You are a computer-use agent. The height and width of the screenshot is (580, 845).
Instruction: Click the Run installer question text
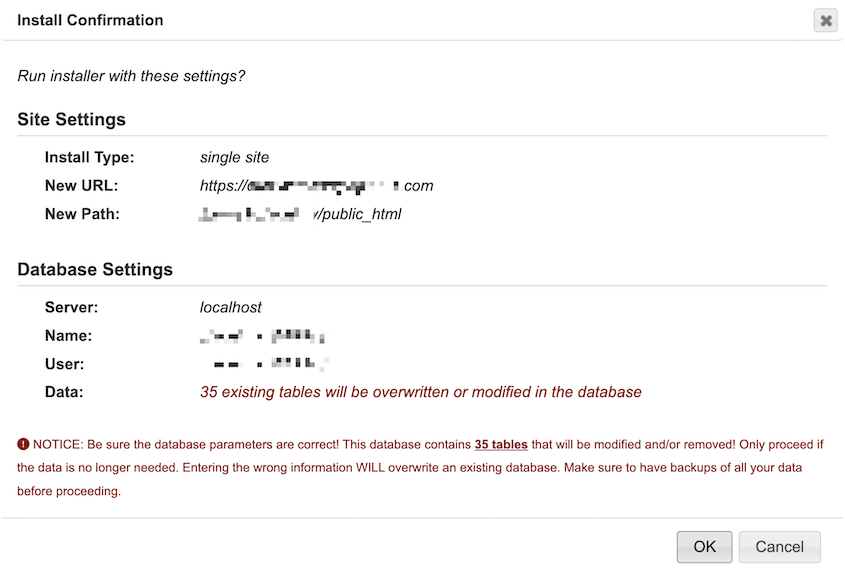131,76
